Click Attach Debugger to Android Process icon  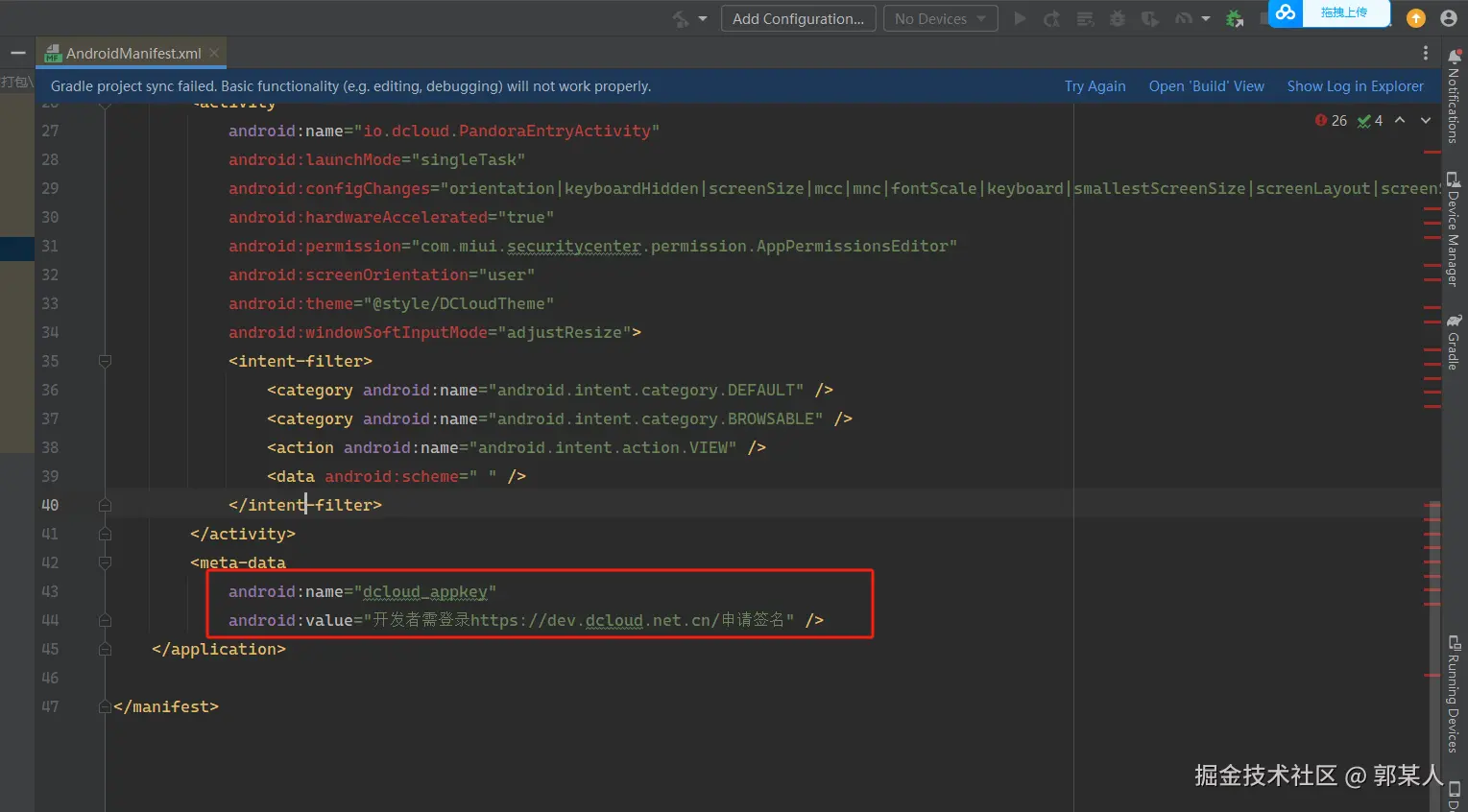tap(1235, 18)
